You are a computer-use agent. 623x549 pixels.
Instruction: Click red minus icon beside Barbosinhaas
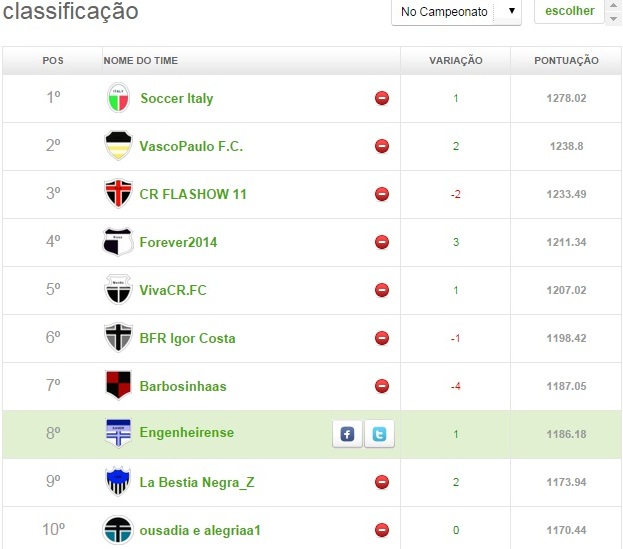click(382, 386)
